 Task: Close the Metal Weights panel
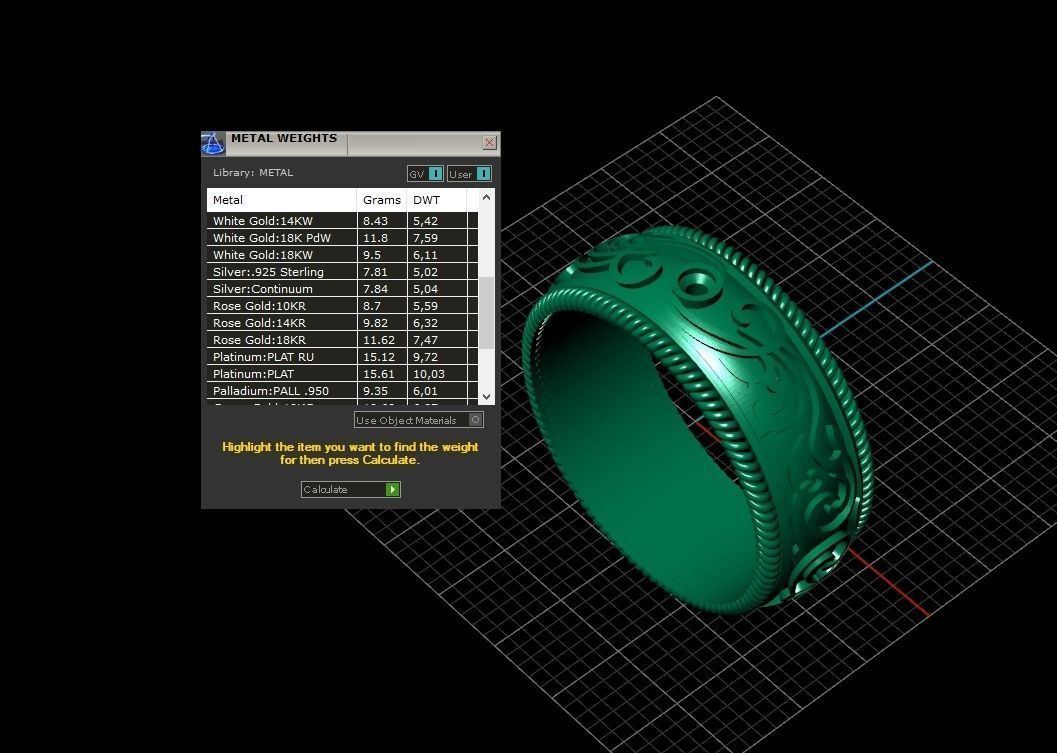(x=489, y=142)
